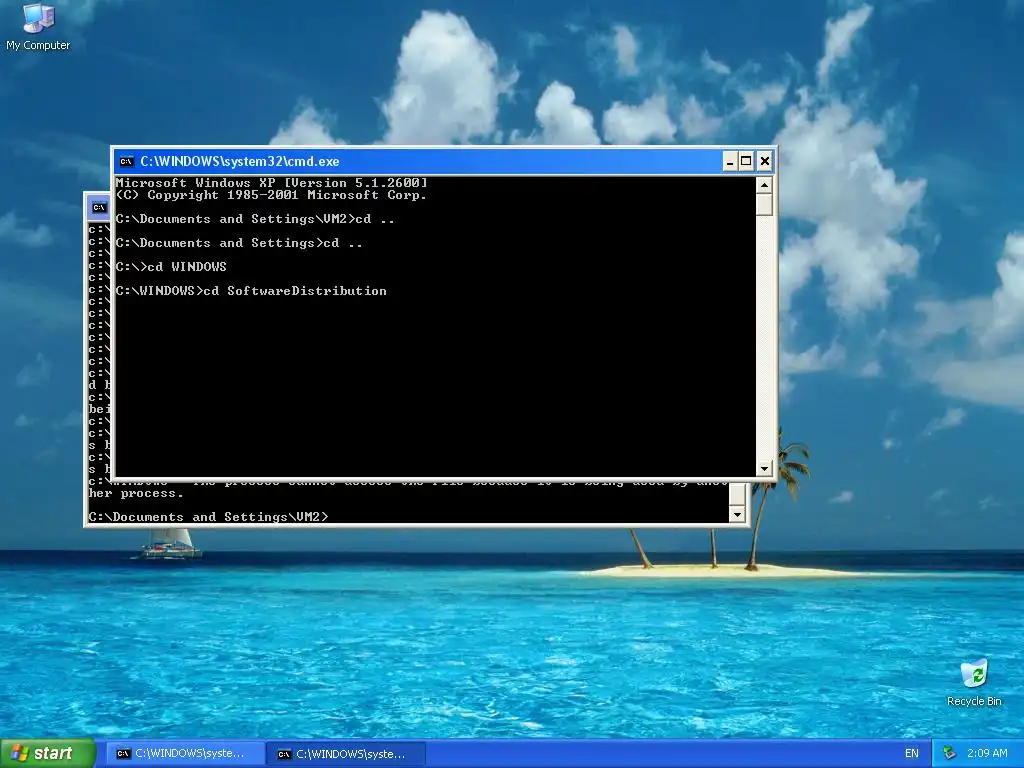Click the EN language indicator
Image resolution: width=1024 pixels, height=768 pixels.
pos(912,754)
